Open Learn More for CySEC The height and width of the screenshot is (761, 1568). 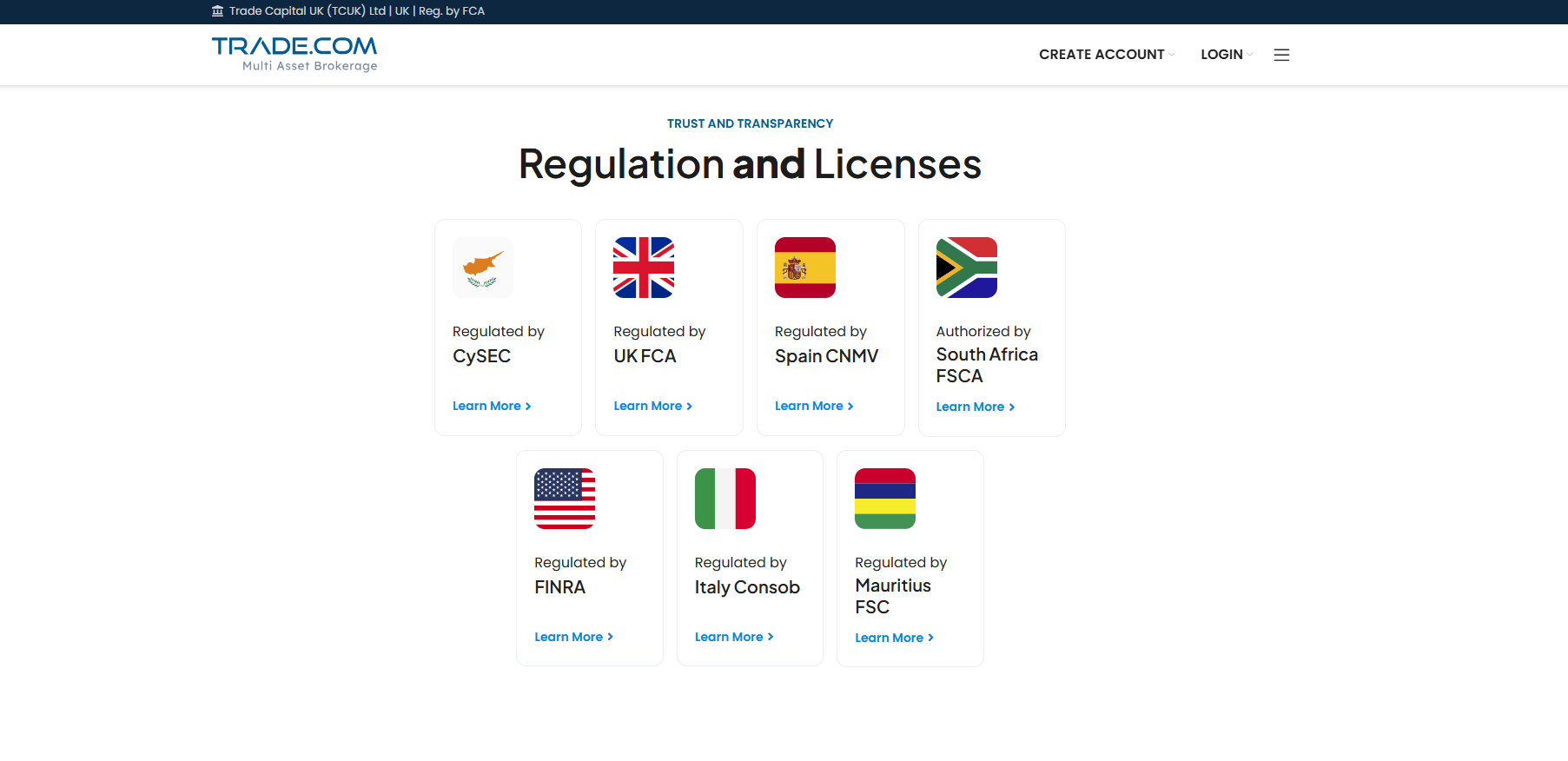pos(492,406)
